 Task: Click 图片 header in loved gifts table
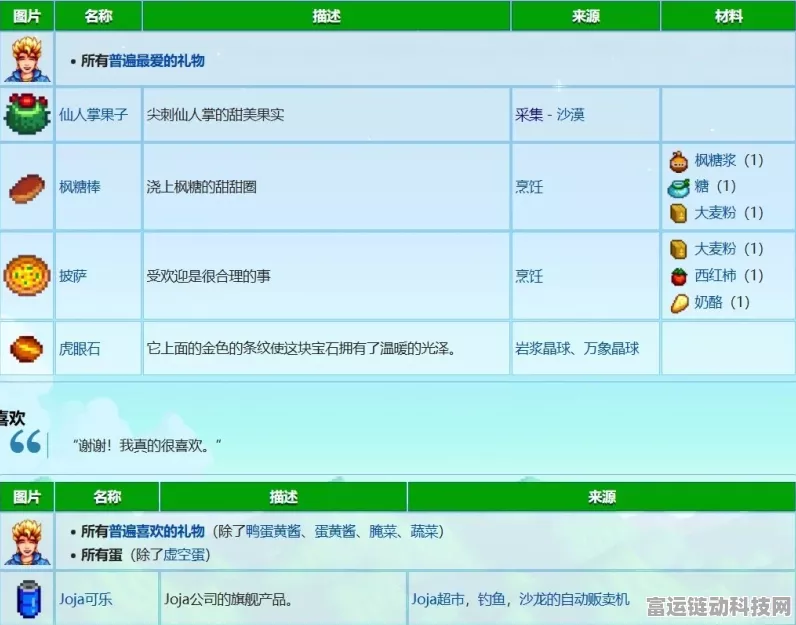point(27,16)
